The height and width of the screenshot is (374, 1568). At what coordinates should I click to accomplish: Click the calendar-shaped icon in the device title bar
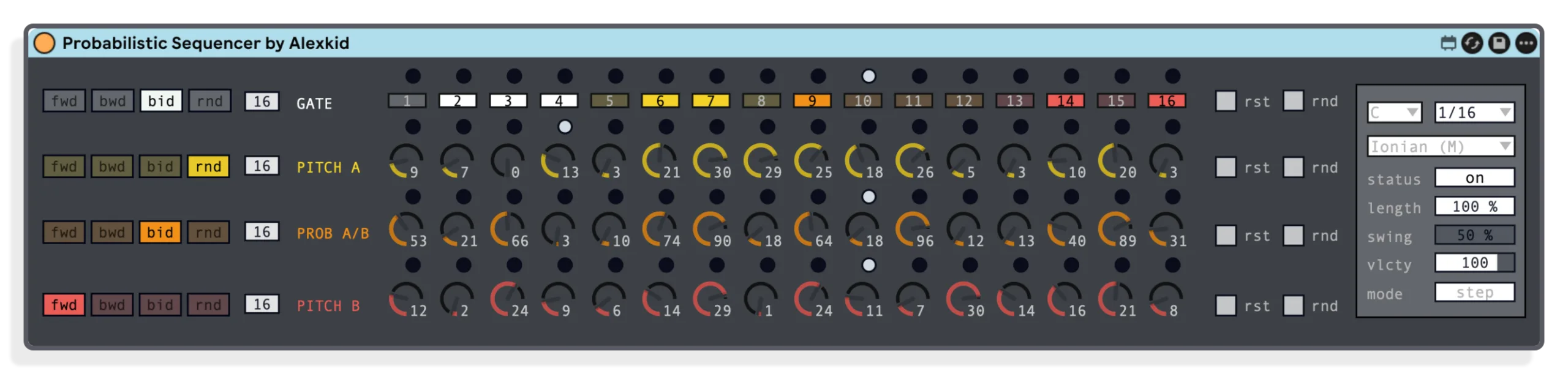1448,43
